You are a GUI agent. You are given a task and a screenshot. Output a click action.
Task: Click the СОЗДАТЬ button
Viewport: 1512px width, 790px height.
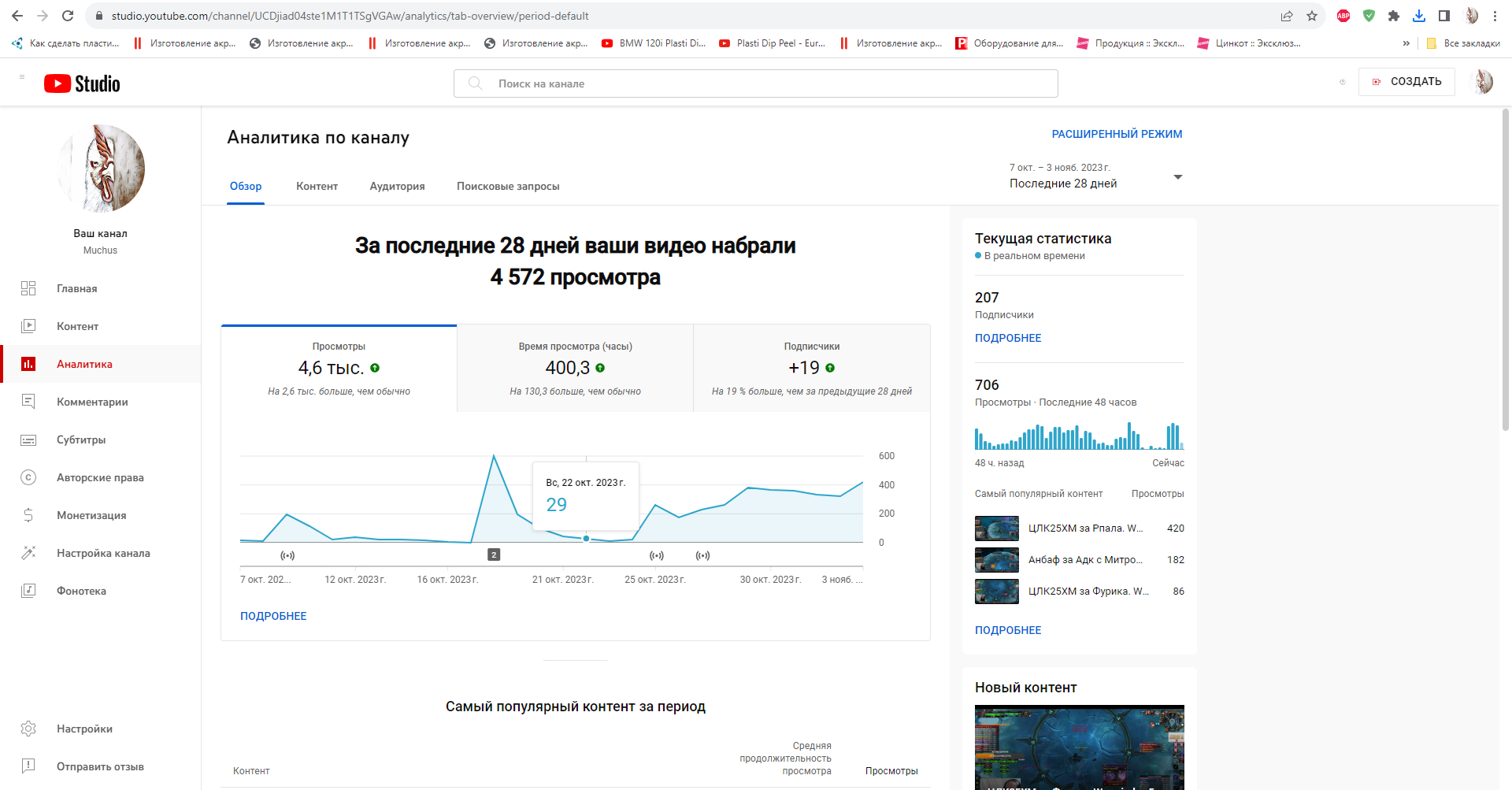(1406, 82)
